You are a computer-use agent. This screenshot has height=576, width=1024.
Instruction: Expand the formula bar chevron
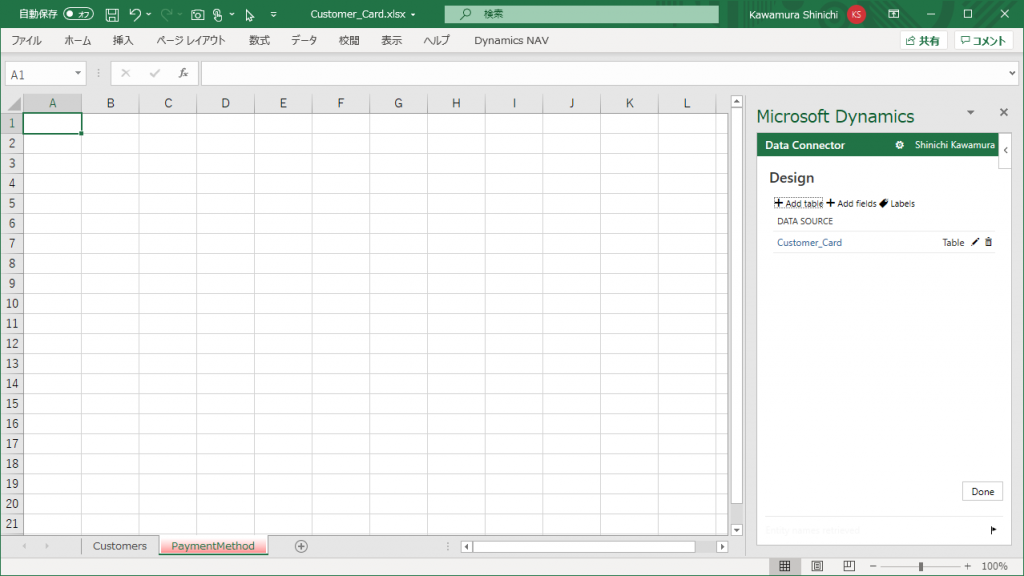point(1012,73)
